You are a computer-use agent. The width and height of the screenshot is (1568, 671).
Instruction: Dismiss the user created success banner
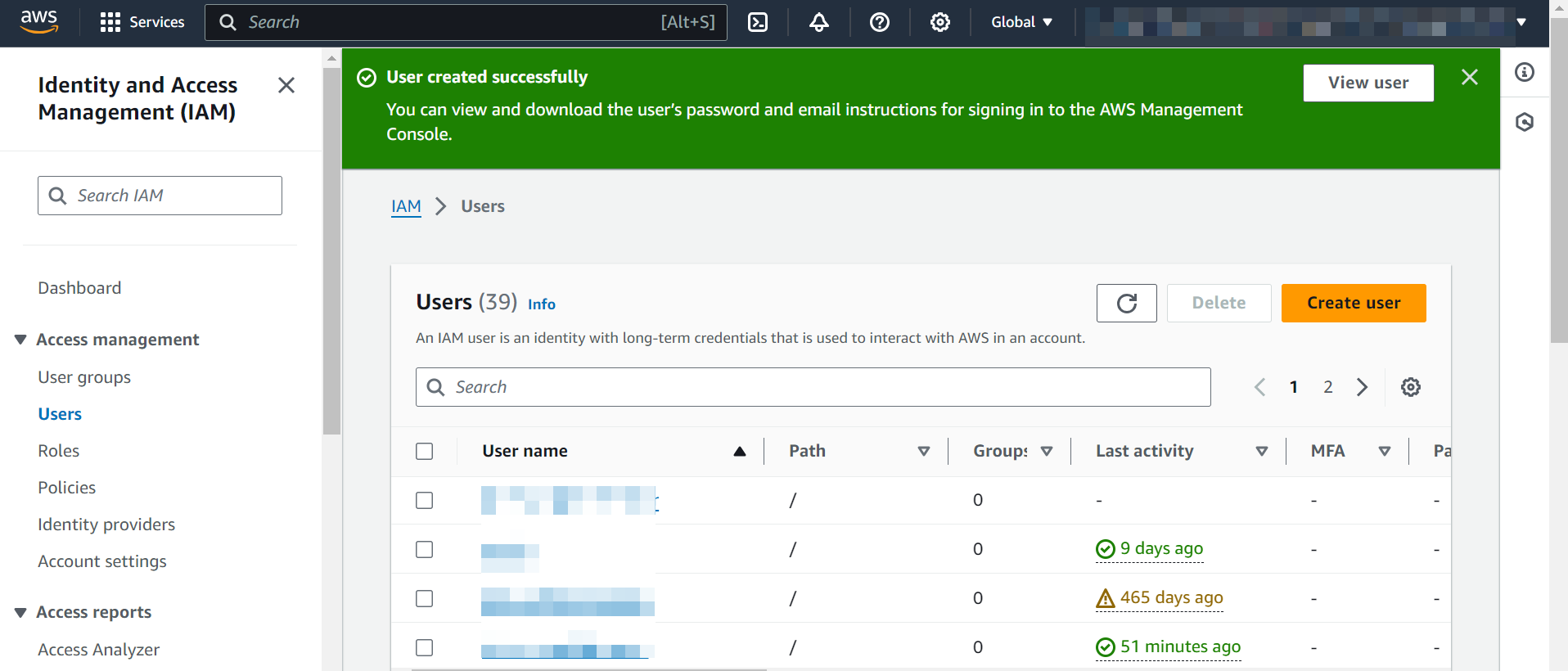(1470, 77)
